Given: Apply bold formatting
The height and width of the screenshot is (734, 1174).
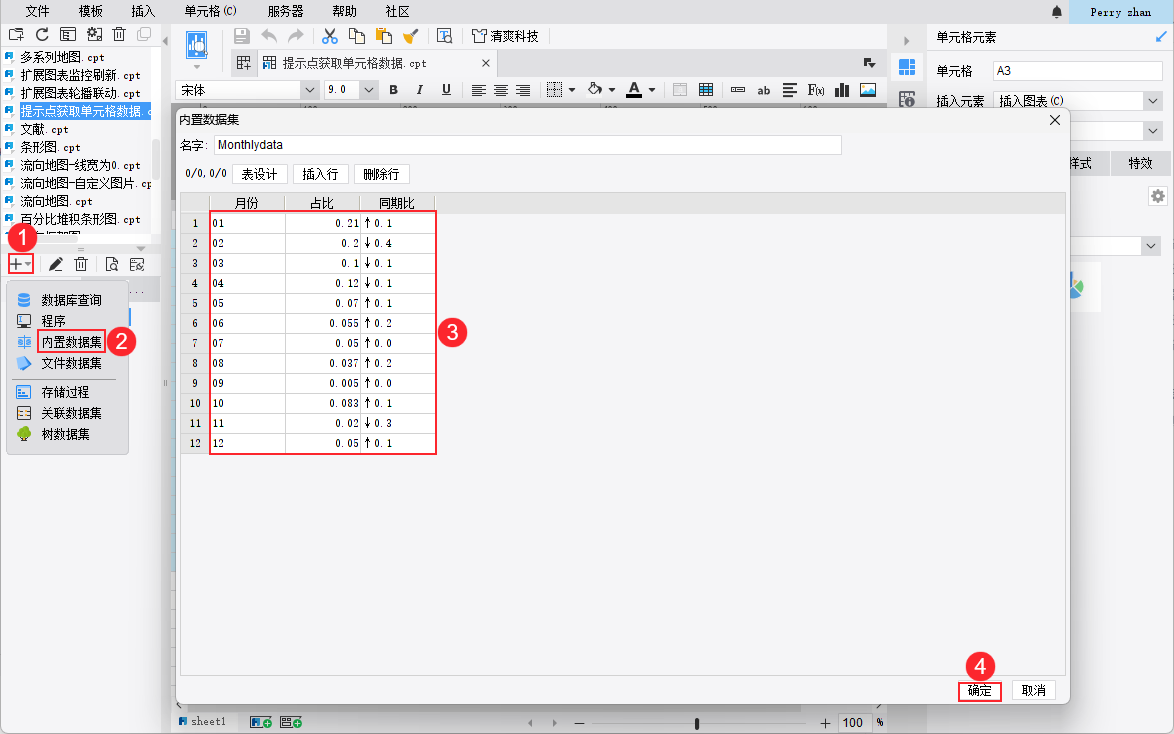Looking at the screenshot, I should (394, 90).
